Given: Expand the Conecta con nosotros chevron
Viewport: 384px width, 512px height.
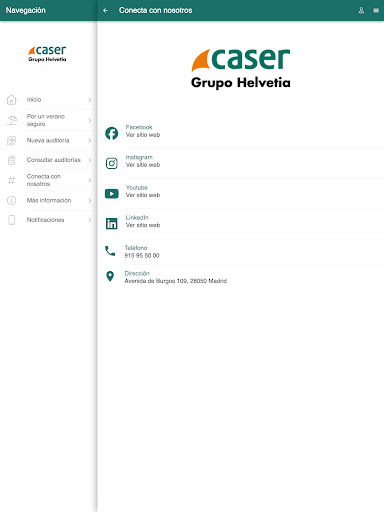Looking at the screenshot, I should click(90, 180).
